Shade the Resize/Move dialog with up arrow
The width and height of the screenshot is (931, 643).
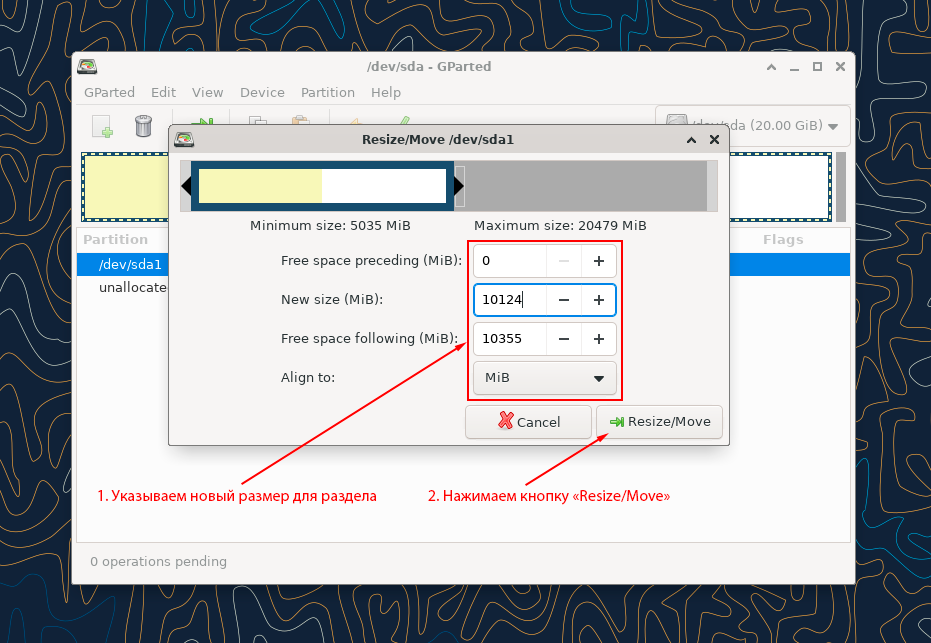(691, 140)
